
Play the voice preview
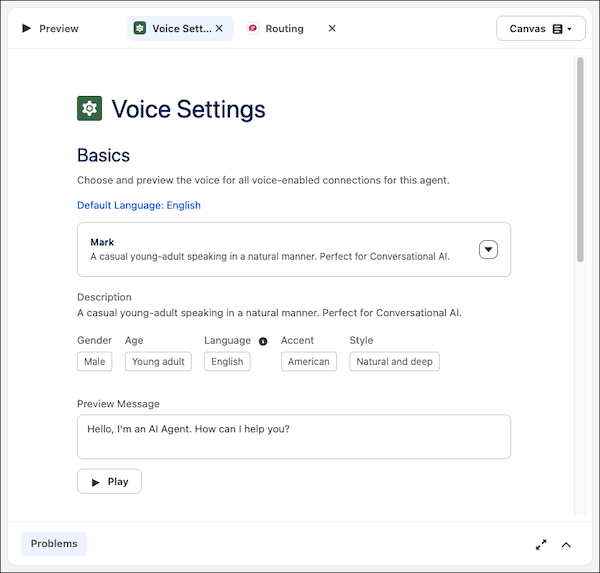point(109,482)
